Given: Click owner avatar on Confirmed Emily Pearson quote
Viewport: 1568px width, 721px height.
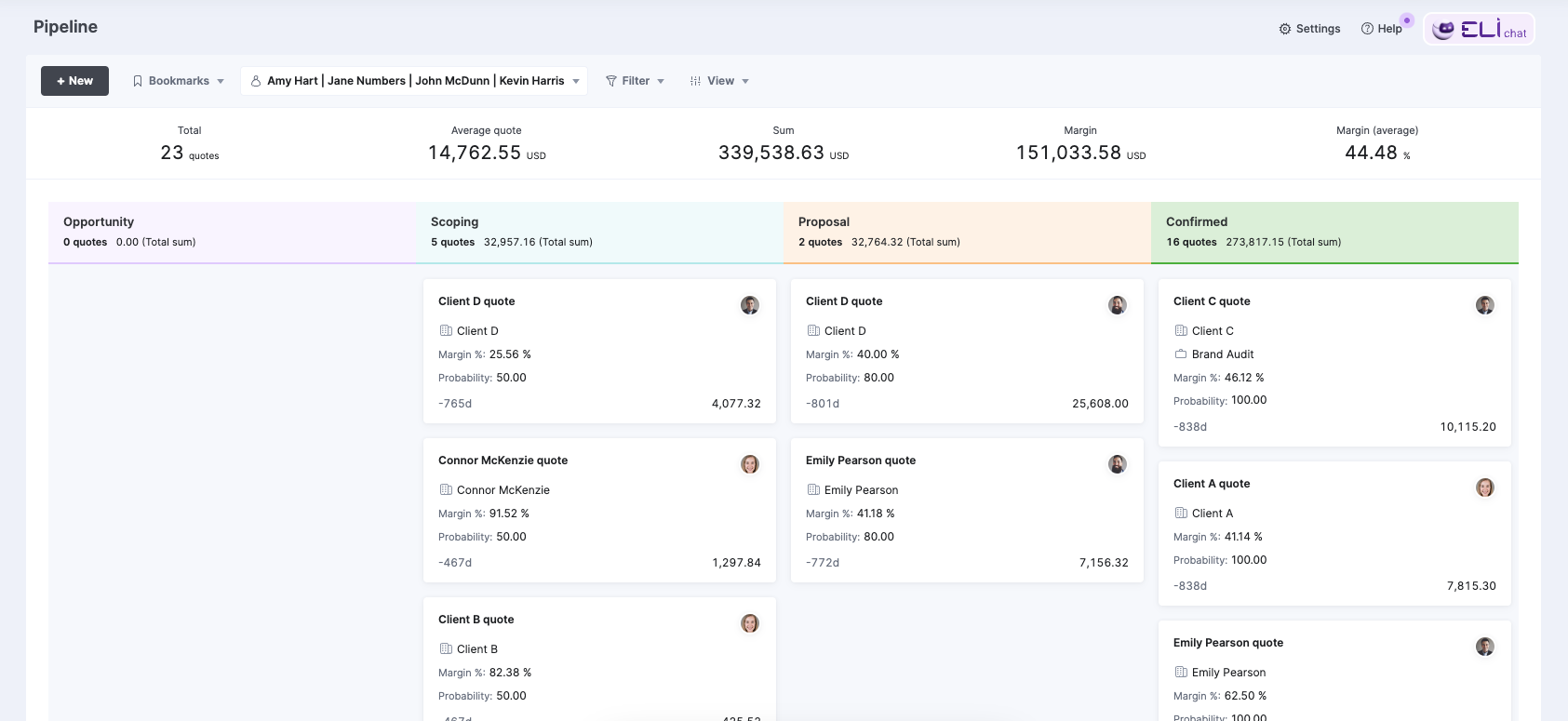Looking at the screenshot, I should pos(1485,647).
